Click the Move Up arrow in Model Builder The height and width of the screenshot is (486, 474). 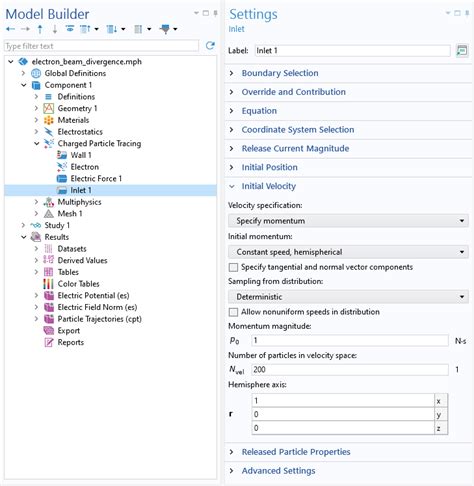40,29
